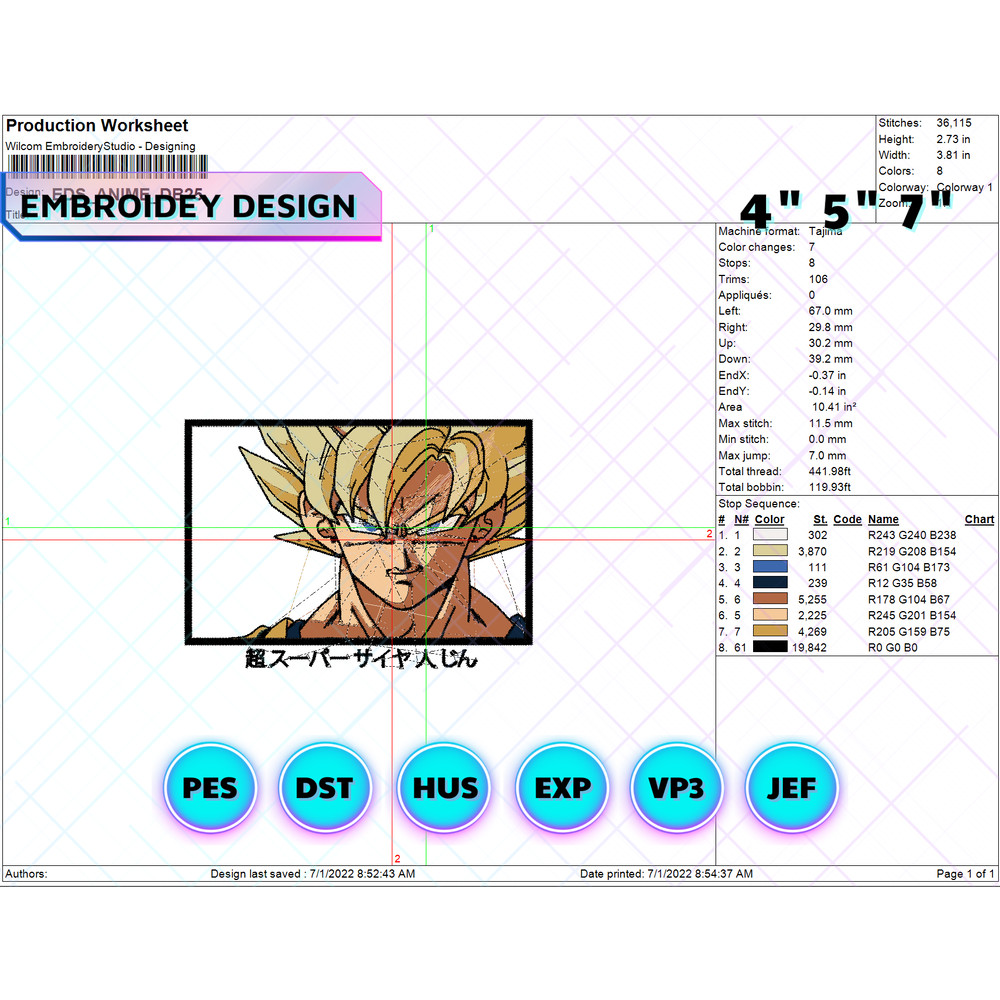
Task: Select the JEF format badge
Action: pyautogui.click(x=792, y=788)
